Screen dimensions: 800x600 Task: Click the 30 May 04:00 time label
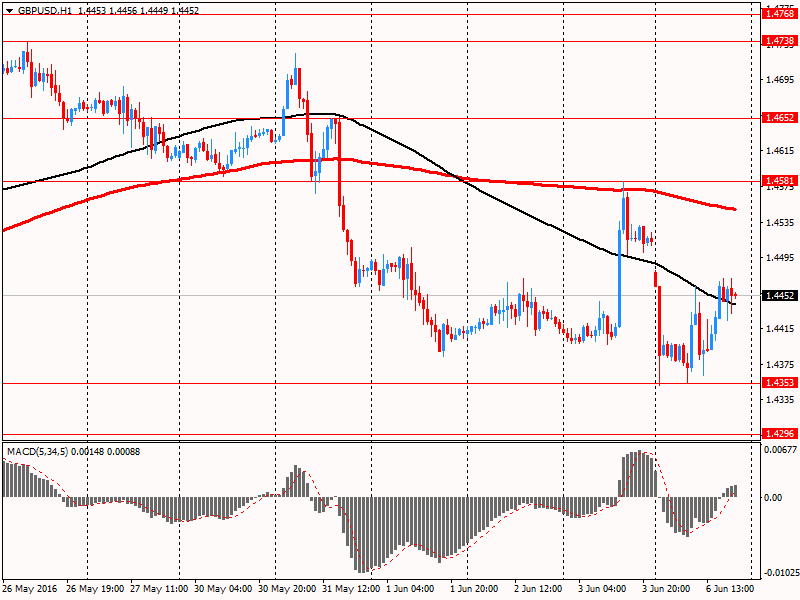(x=223, y=589)
